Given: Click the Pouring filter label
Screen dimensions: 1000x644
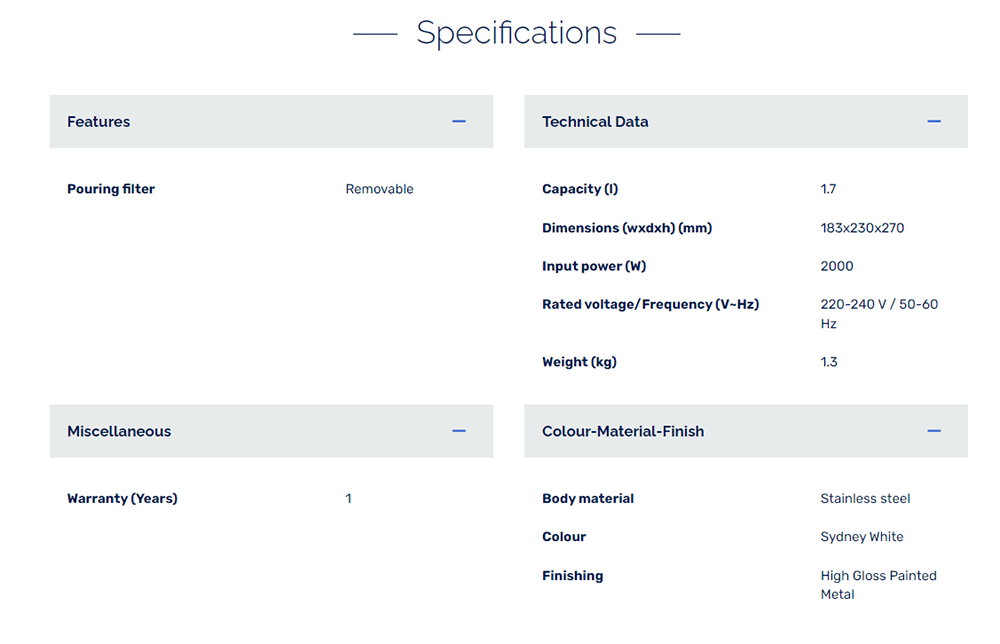Looking at the screenshot, I should pyautogui.click(x=111, y=189).
